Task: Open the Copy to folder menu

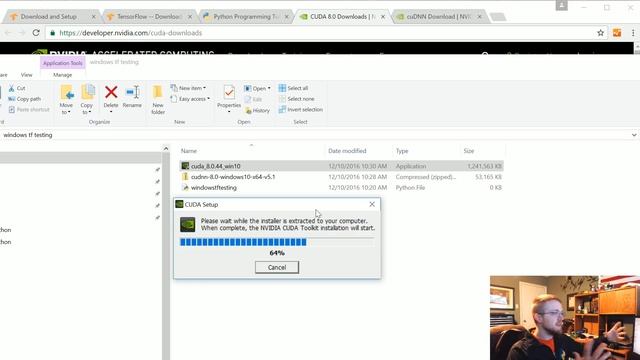Action: 87,99
